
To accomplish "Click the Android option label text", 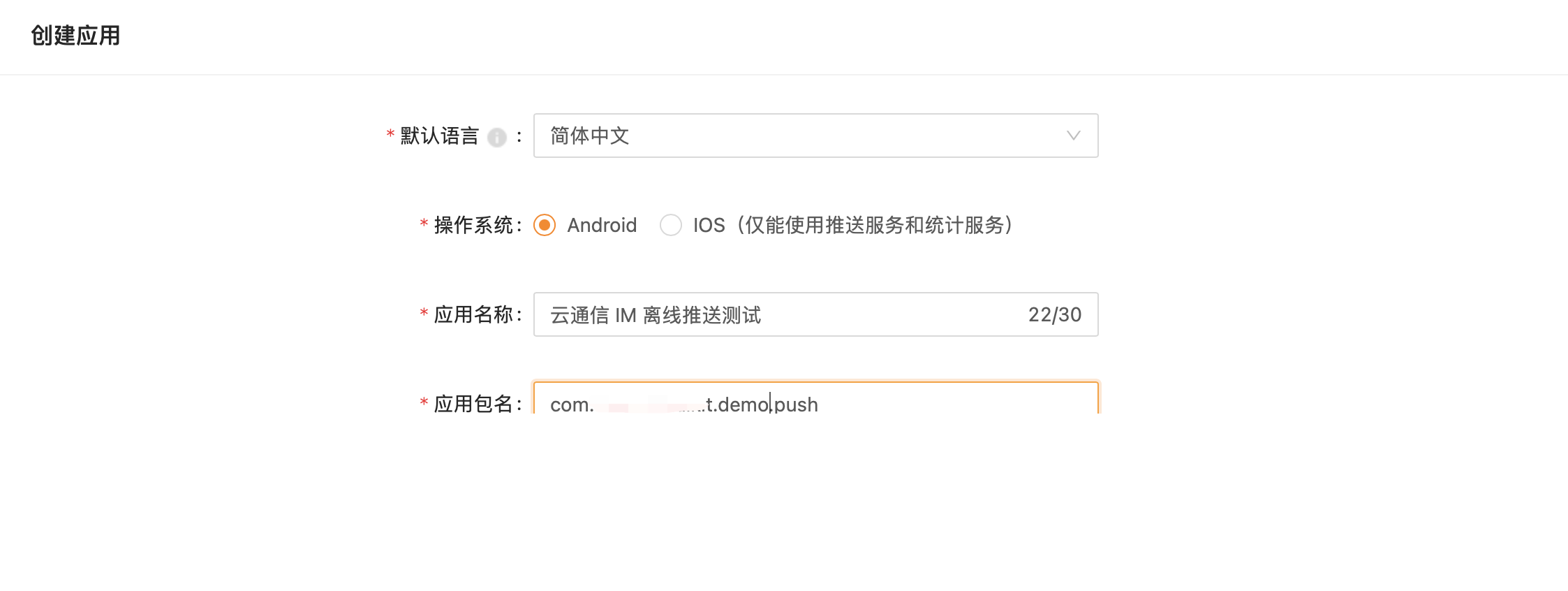I will click(x=602, y=225).
